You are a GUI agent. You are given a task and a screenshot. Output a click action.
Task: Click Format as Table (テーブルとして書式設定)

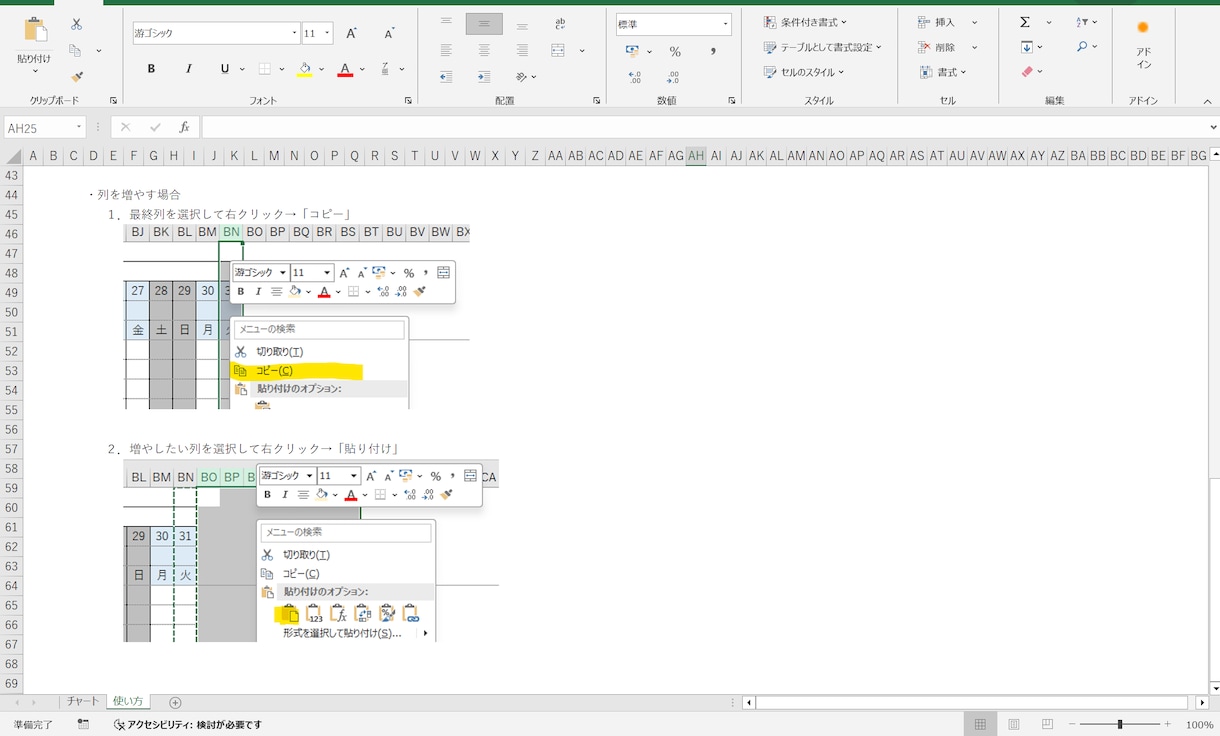[x=822, y=47]
